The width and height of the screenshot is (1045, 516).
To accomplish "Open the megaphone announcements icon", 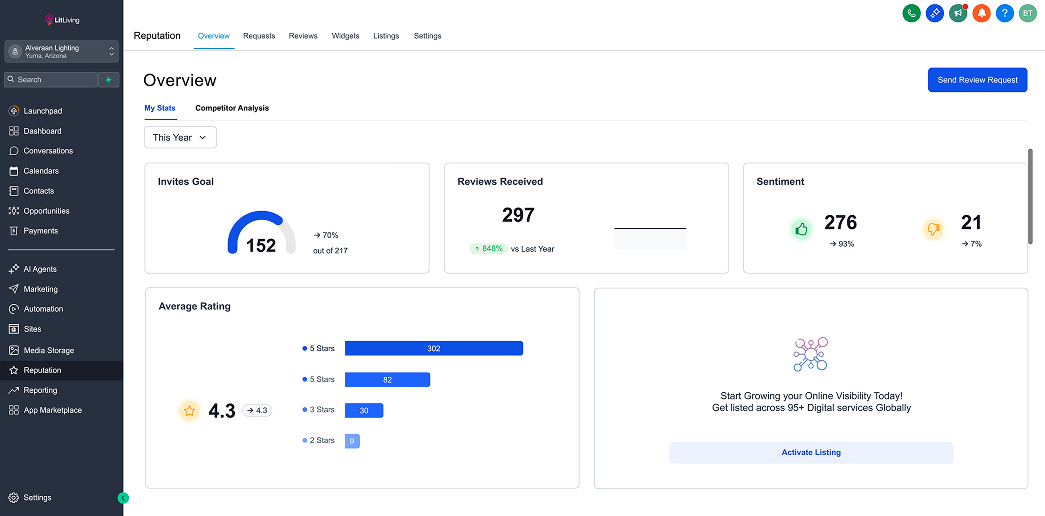I will click(958, 13).
